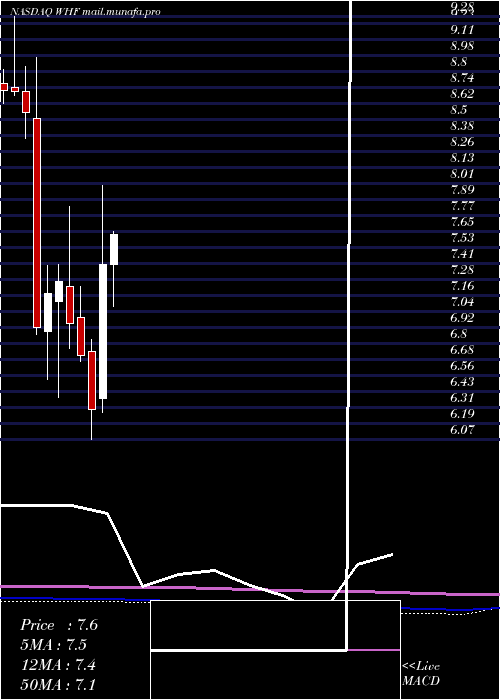This screenshot has height=700, width=500.
Task: Select the last white candlestick near 7.53
Action: (114, 250)
